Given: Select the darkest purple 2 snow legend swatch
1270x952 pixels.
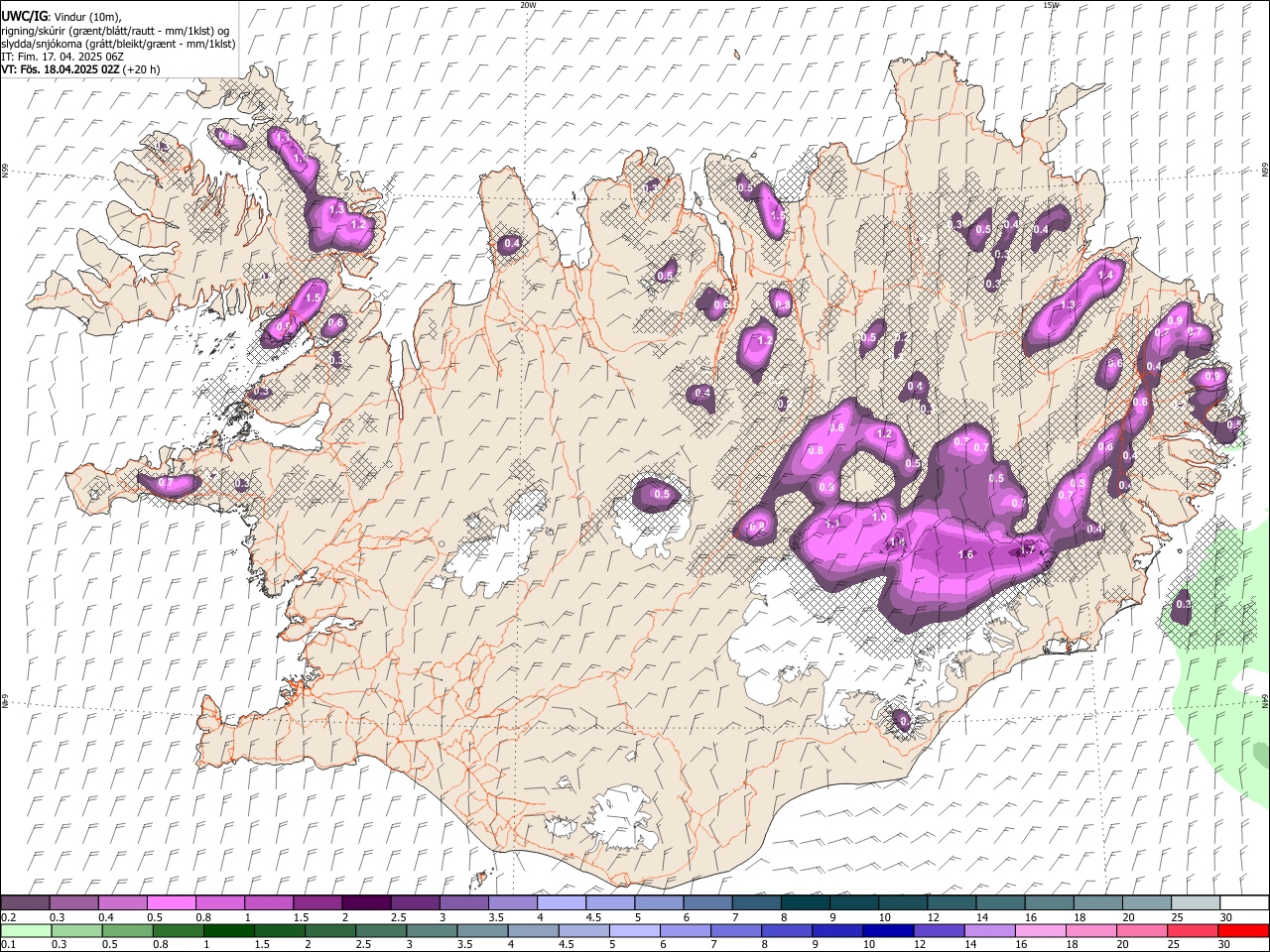Looking at the screenshot, I should tap(365, 903).
